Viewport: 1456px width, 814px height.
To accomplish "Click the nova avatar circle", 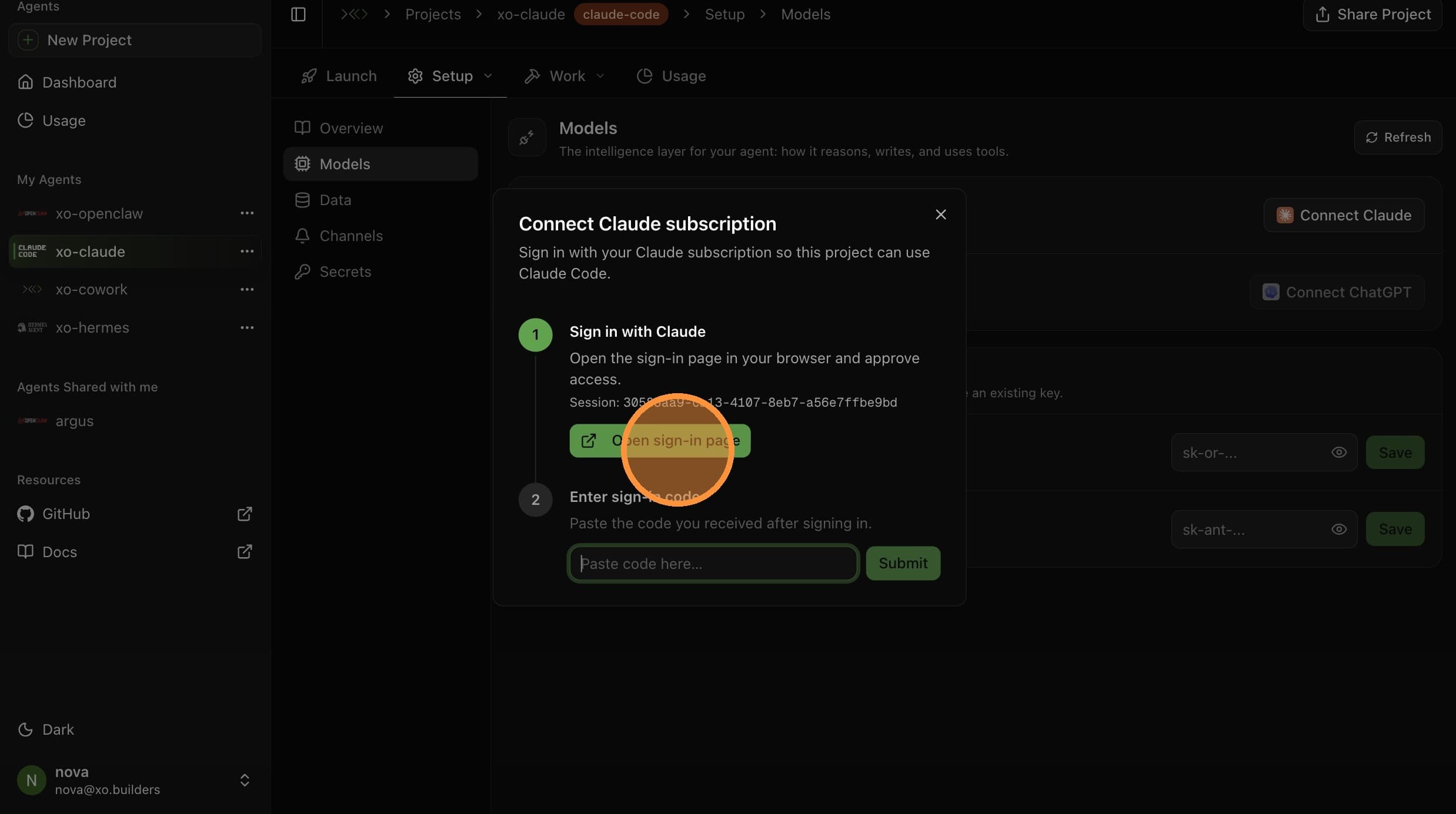I will click(x=32, y=780).
